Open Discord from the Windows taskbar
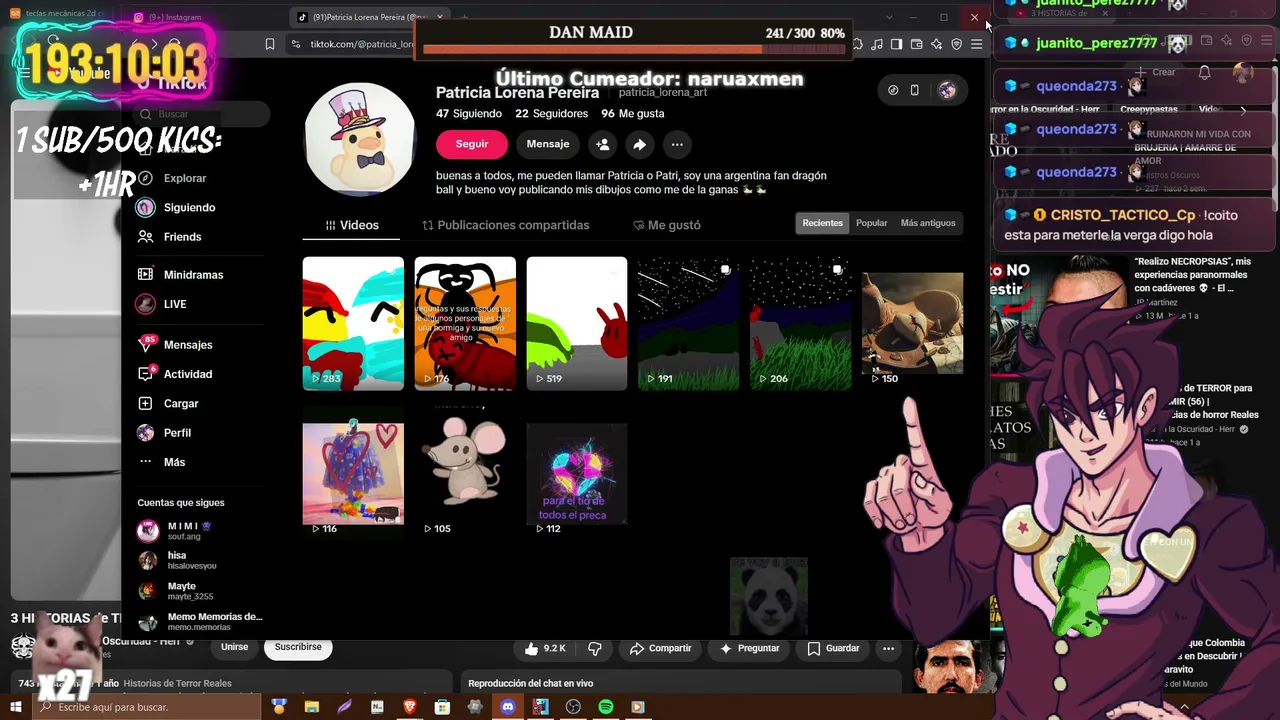 point(507,707)
